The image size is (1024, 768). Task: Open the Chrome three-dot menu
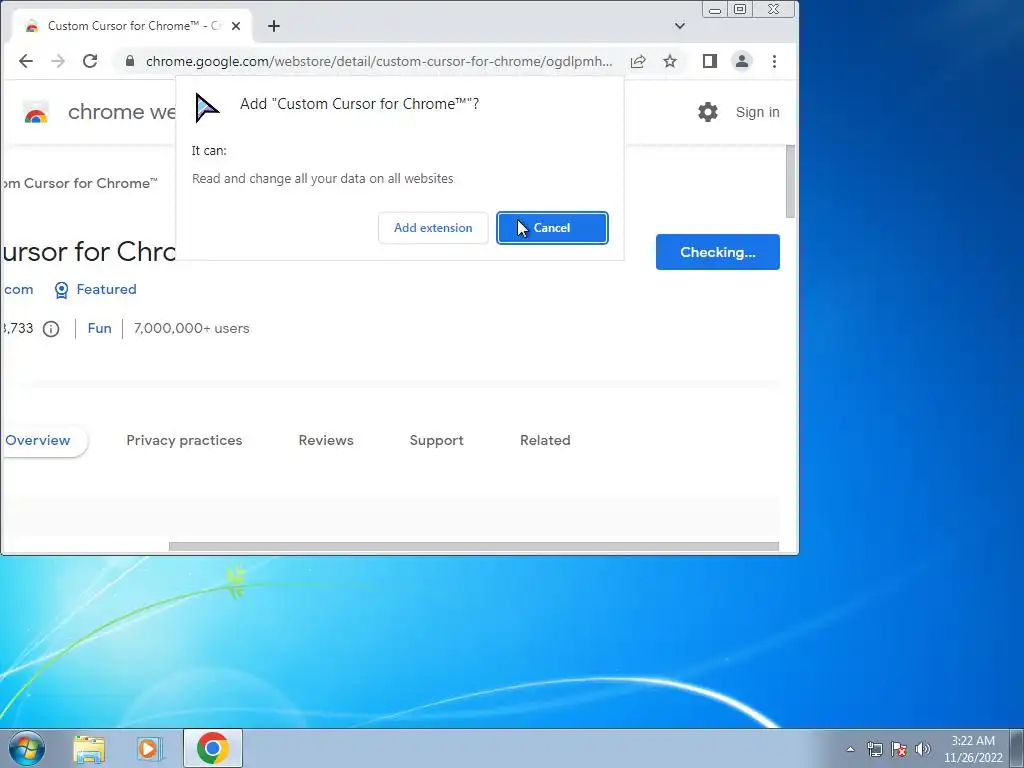point(775,61)
